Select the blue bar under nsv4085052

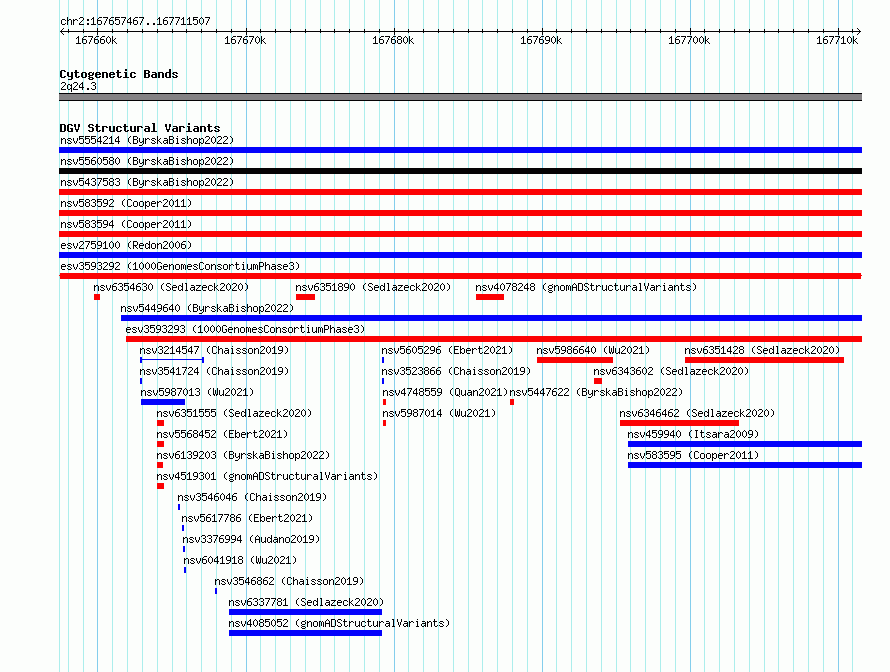click(x=305, y=633)
